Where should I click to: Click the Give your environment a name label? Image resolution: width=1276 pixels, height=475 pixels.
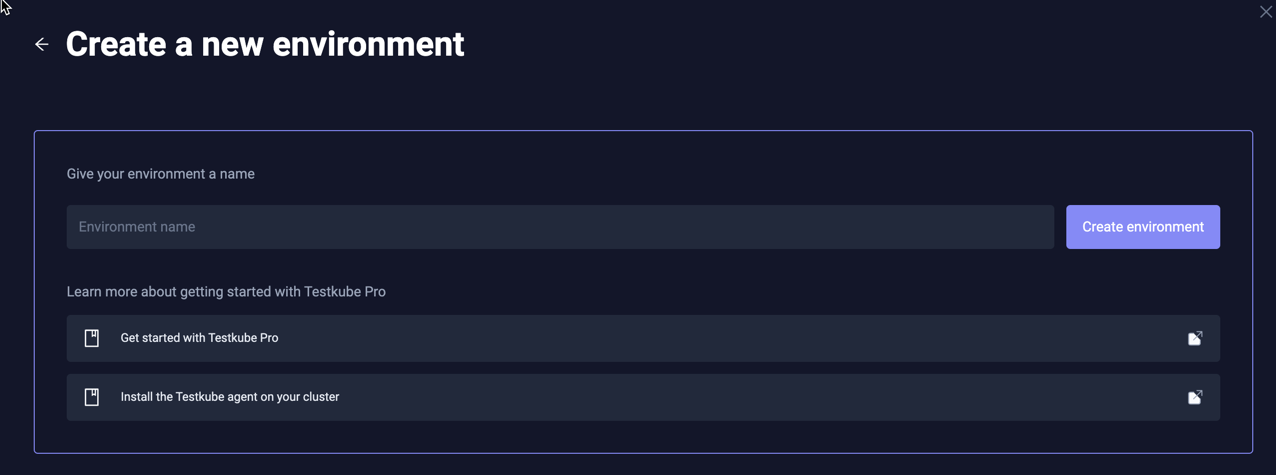point(160,174)
